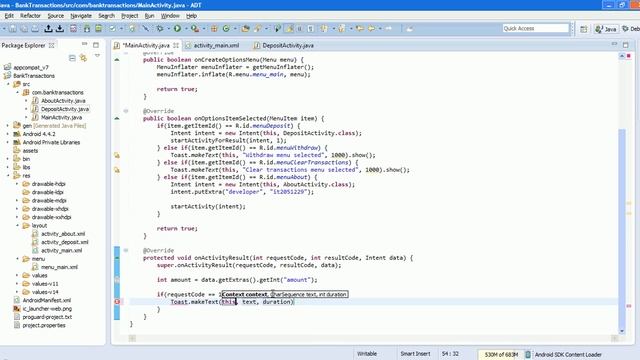Collapse the layout folder node
Image resolution: width=640 pixels, height=360 pixels.
[17, 226]
